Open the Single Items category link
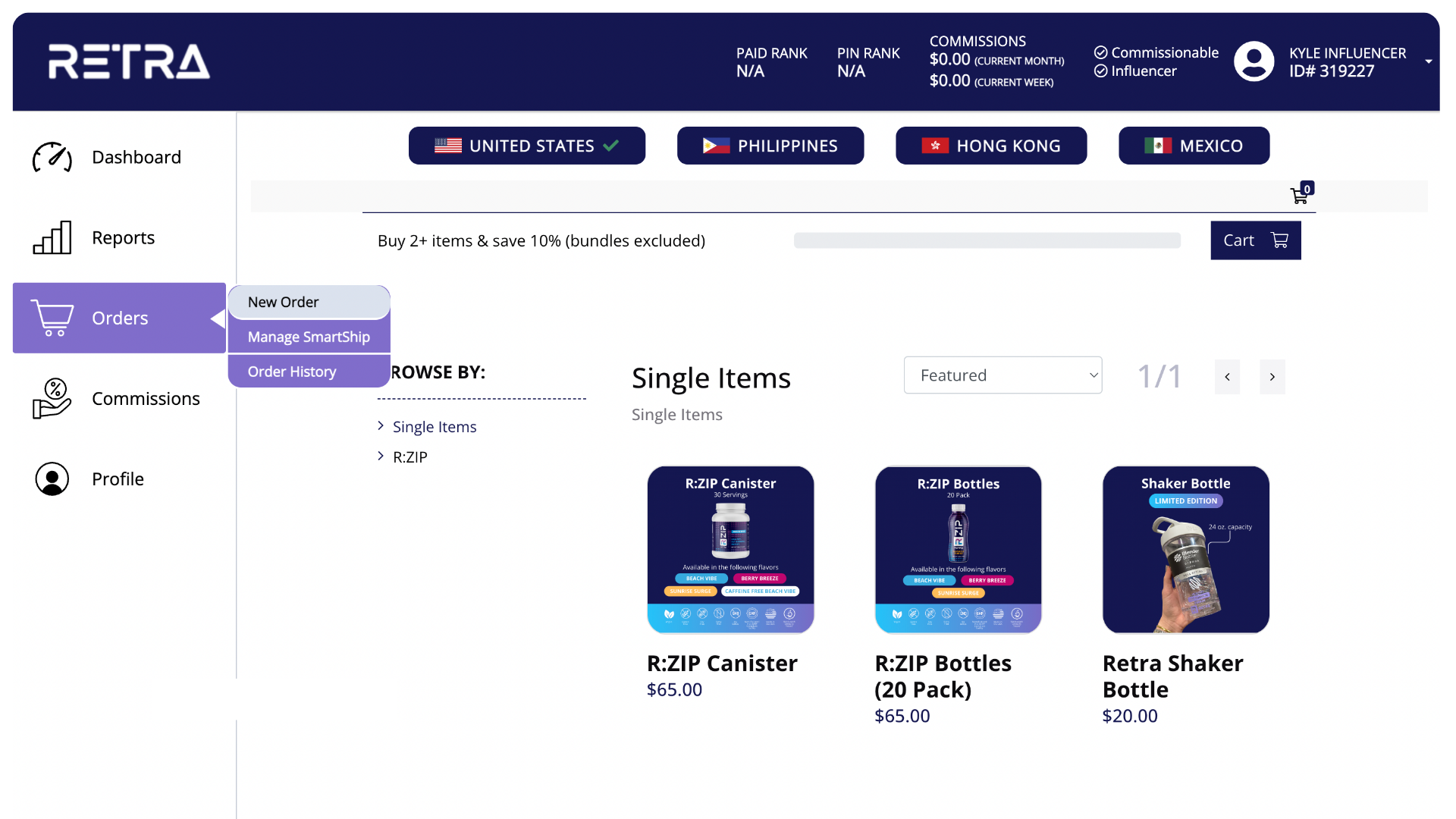 pyautogui.click(x=435, y=427)
